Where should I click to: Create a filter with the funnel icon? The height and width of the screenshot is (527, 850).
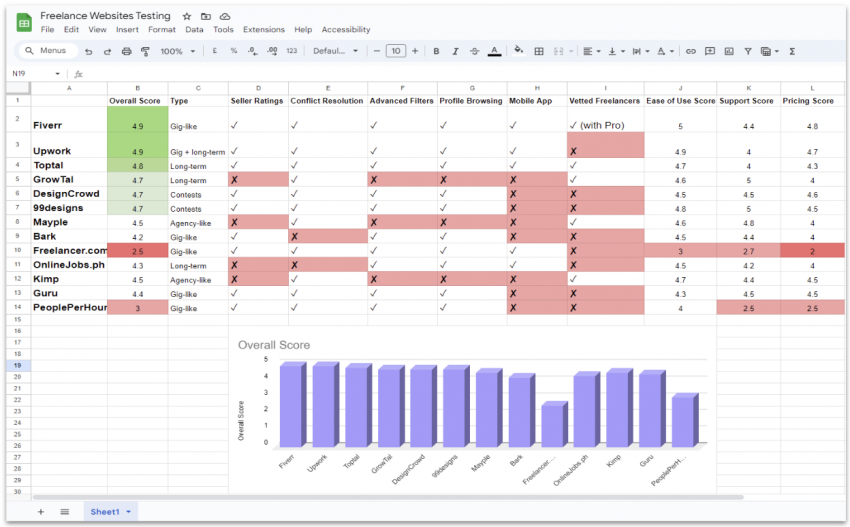(x=748, y=51)
